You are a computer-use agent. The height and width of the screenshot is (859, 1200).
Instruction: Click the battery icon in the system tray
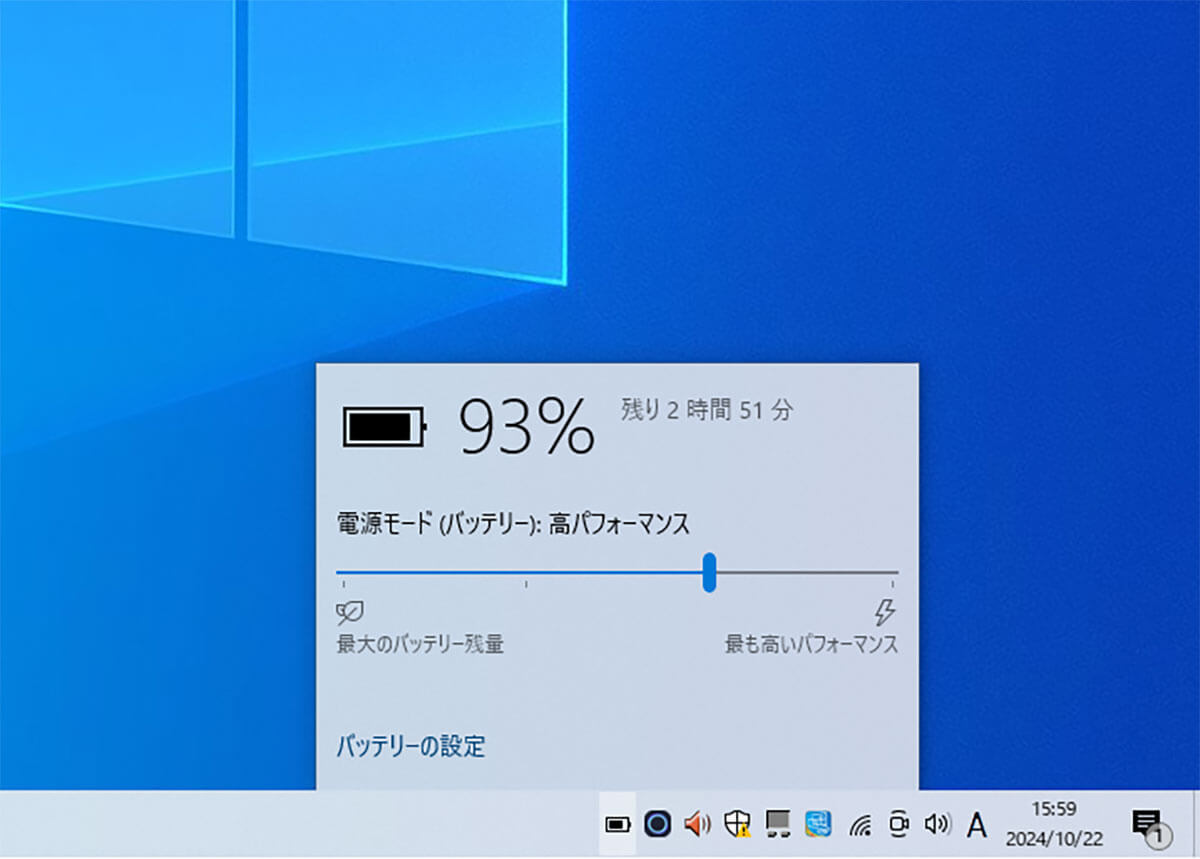tap(618, 824)
